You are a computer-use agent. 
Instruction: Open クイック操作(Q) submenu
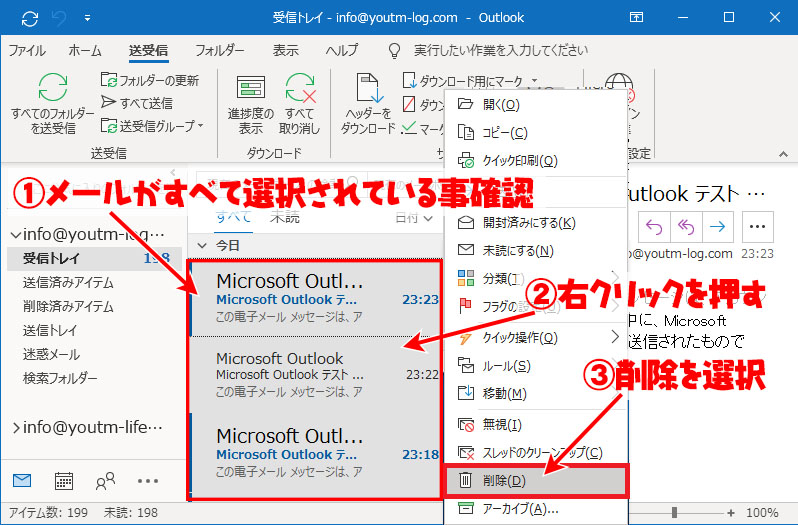point(535,337)
